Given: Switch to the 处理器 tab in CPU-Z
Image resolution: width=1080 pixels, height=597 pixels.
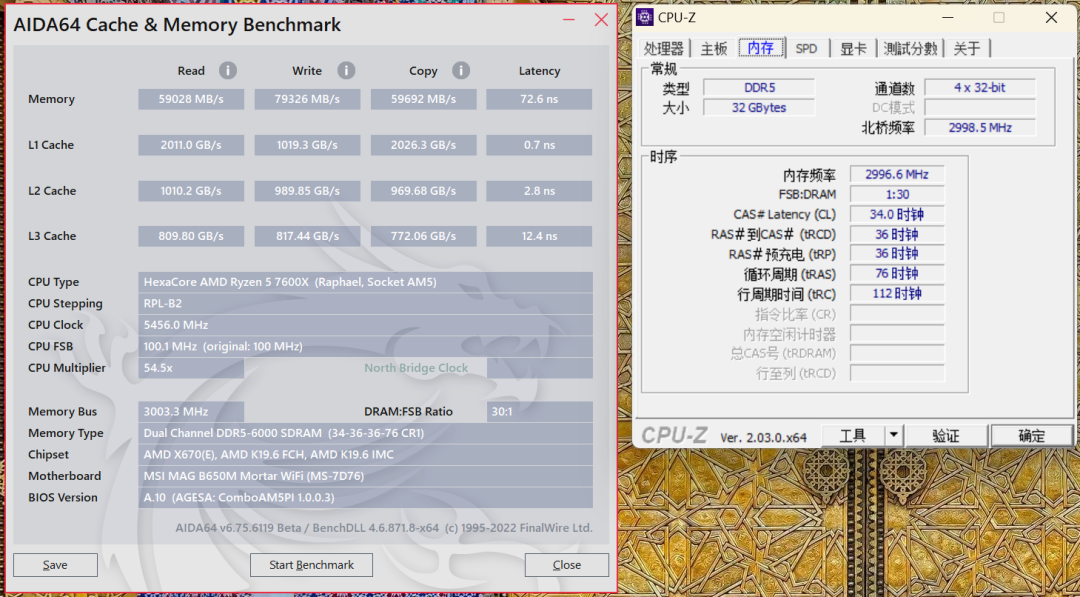Looking at the screenshot, I should coord(664,48).
